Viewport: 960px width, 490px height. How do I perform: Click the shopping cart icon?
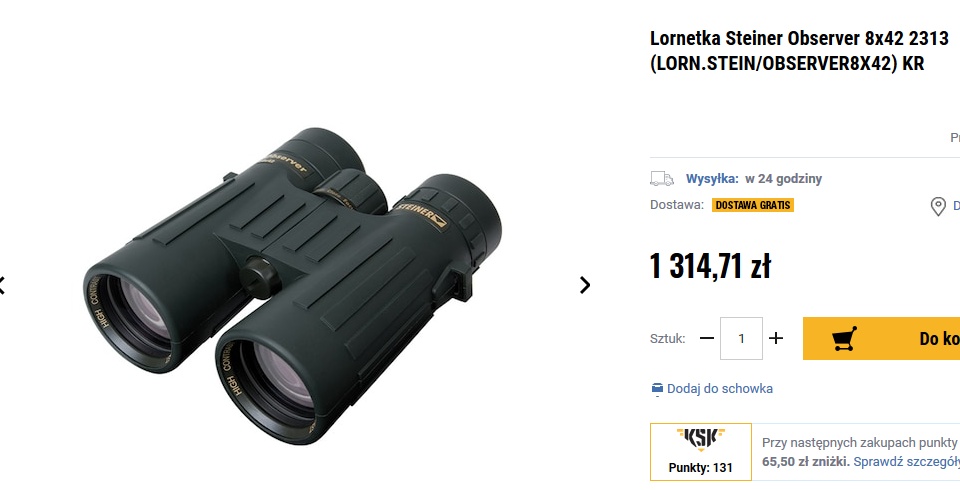point(844,339)
